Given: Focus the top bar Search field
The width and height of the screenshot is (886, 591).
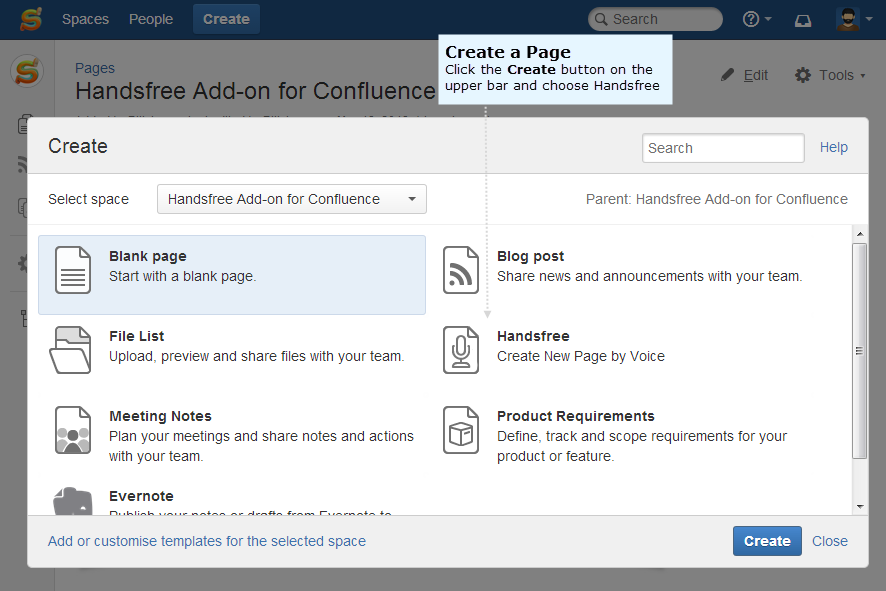Looking at the screenshot, I should click(x=655, y=19).
